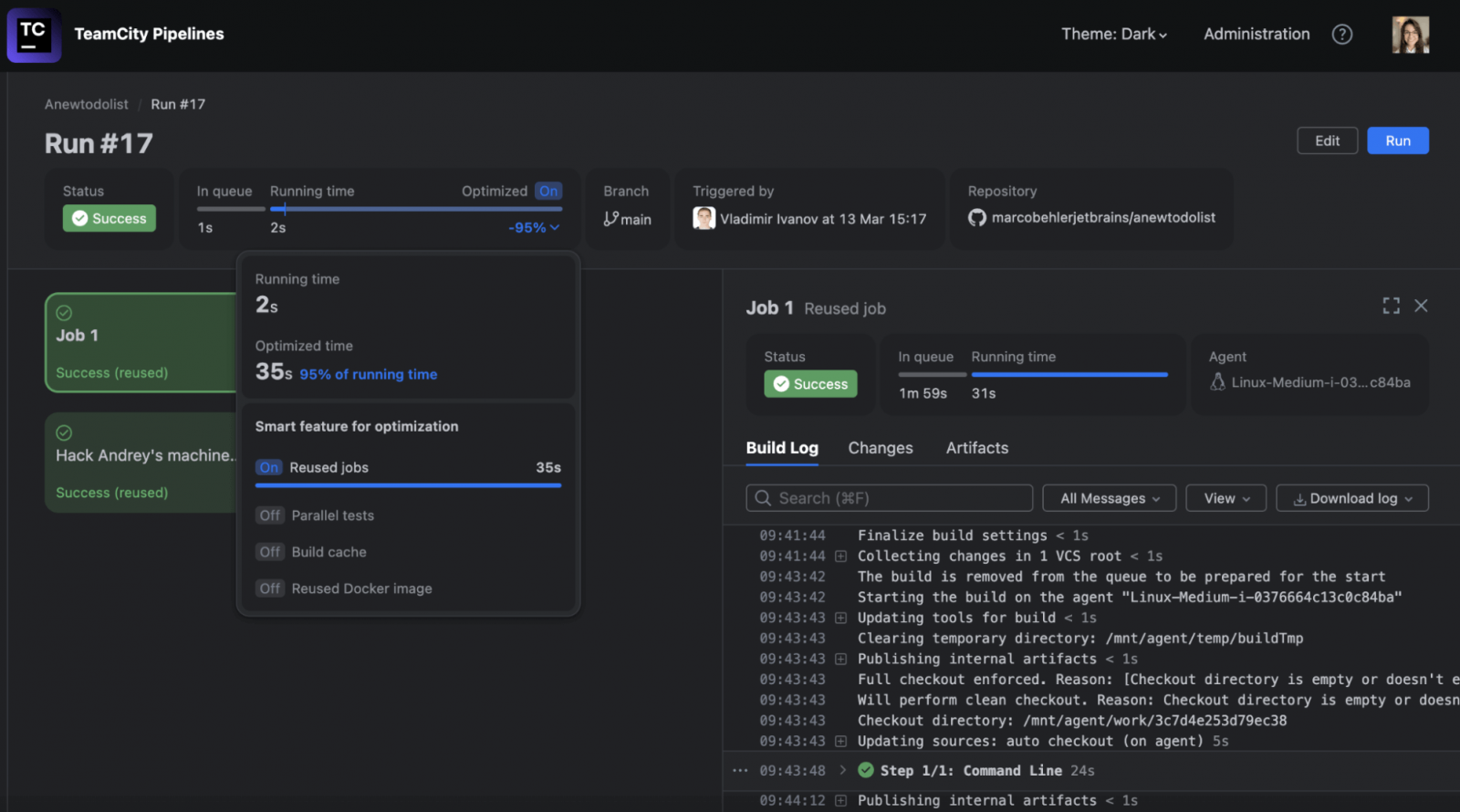The width and height of the screenshot is (1460, 812).
Task: Expand job panel to full screen
Action: click(1391, 306)
